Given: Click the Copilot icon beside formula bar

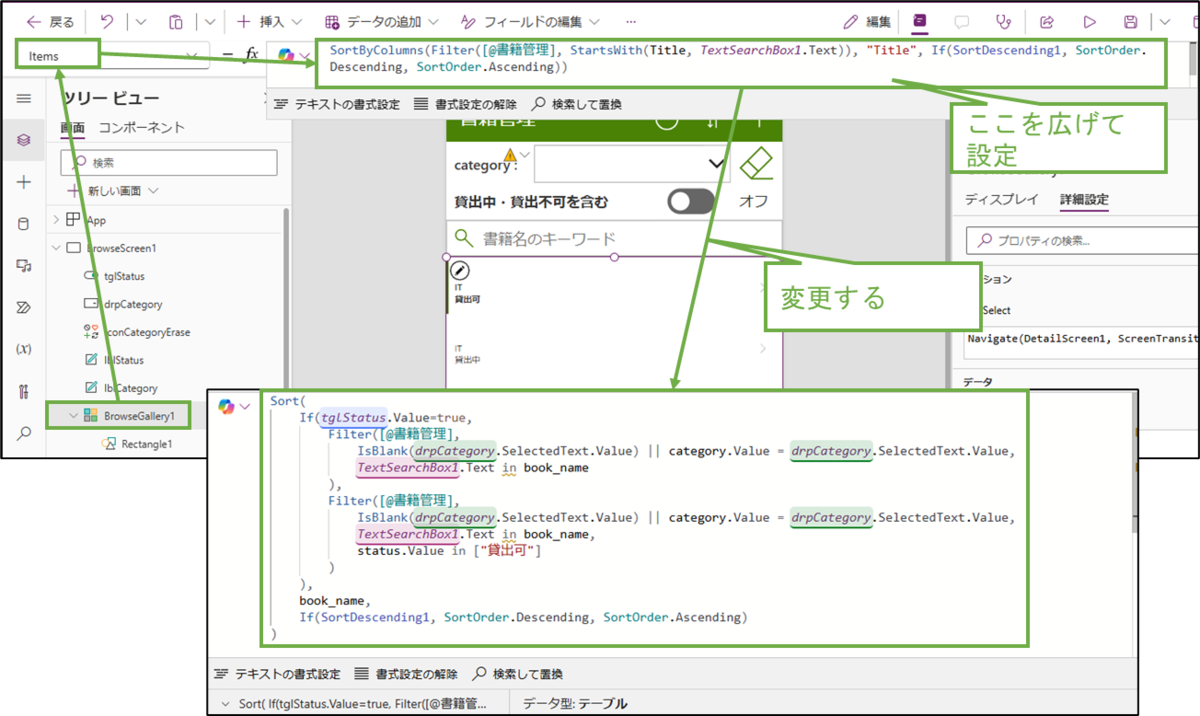Looking at the screenshot, I should [x=286, y=55].
